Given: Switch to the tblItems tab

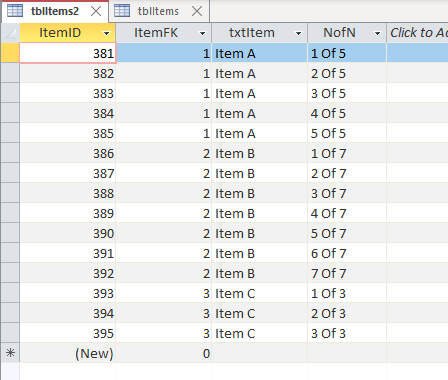Looking at the screenshot, I should [158, 11].
